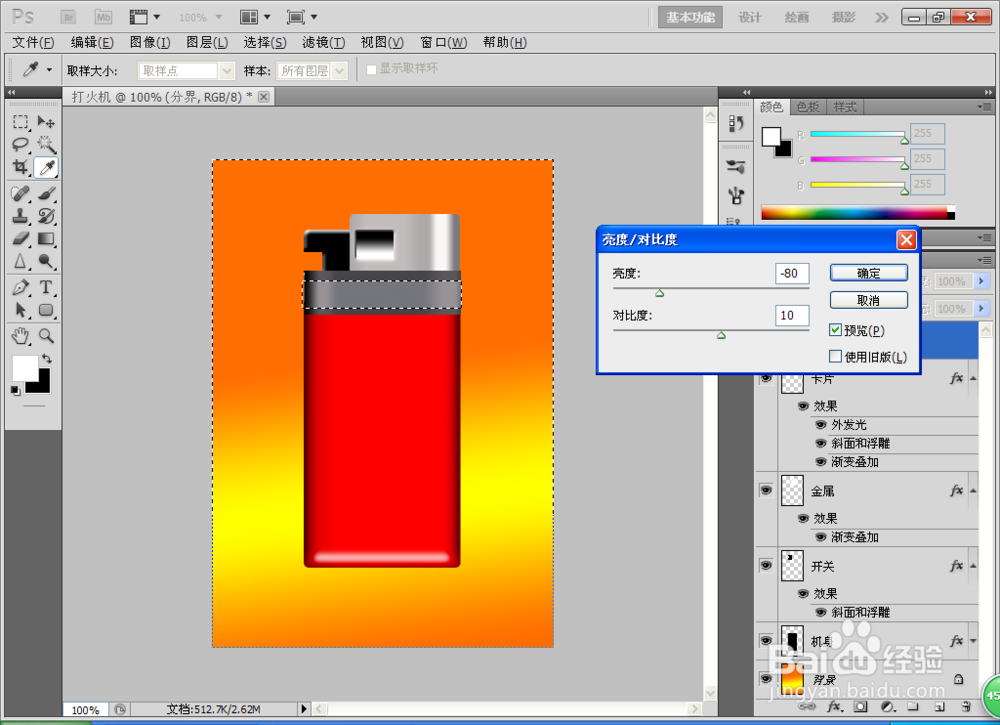The width and height of the screenshot is (1000, 725).
Task: Collapse 金属 layer effects arrow
Action: [x=973, y=490]
